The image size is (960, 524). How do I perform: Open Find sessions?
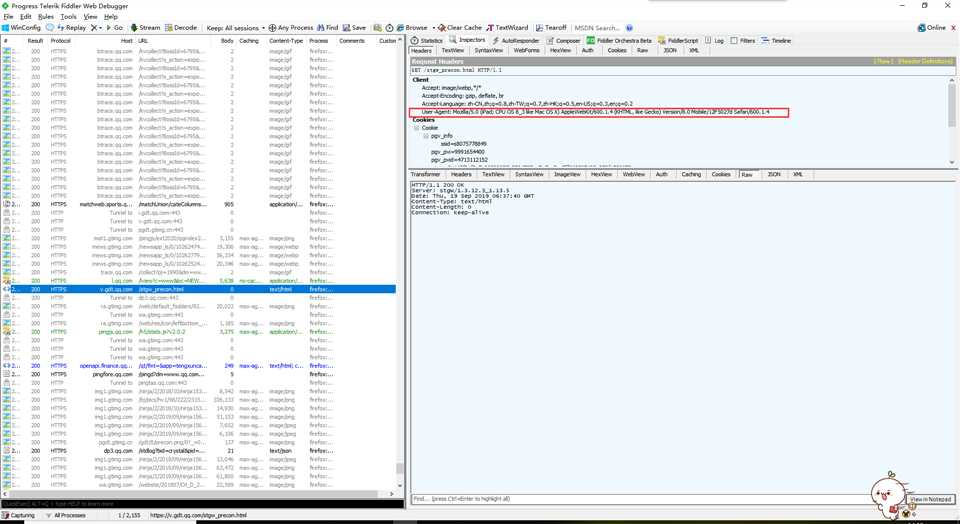coord(328,28)
